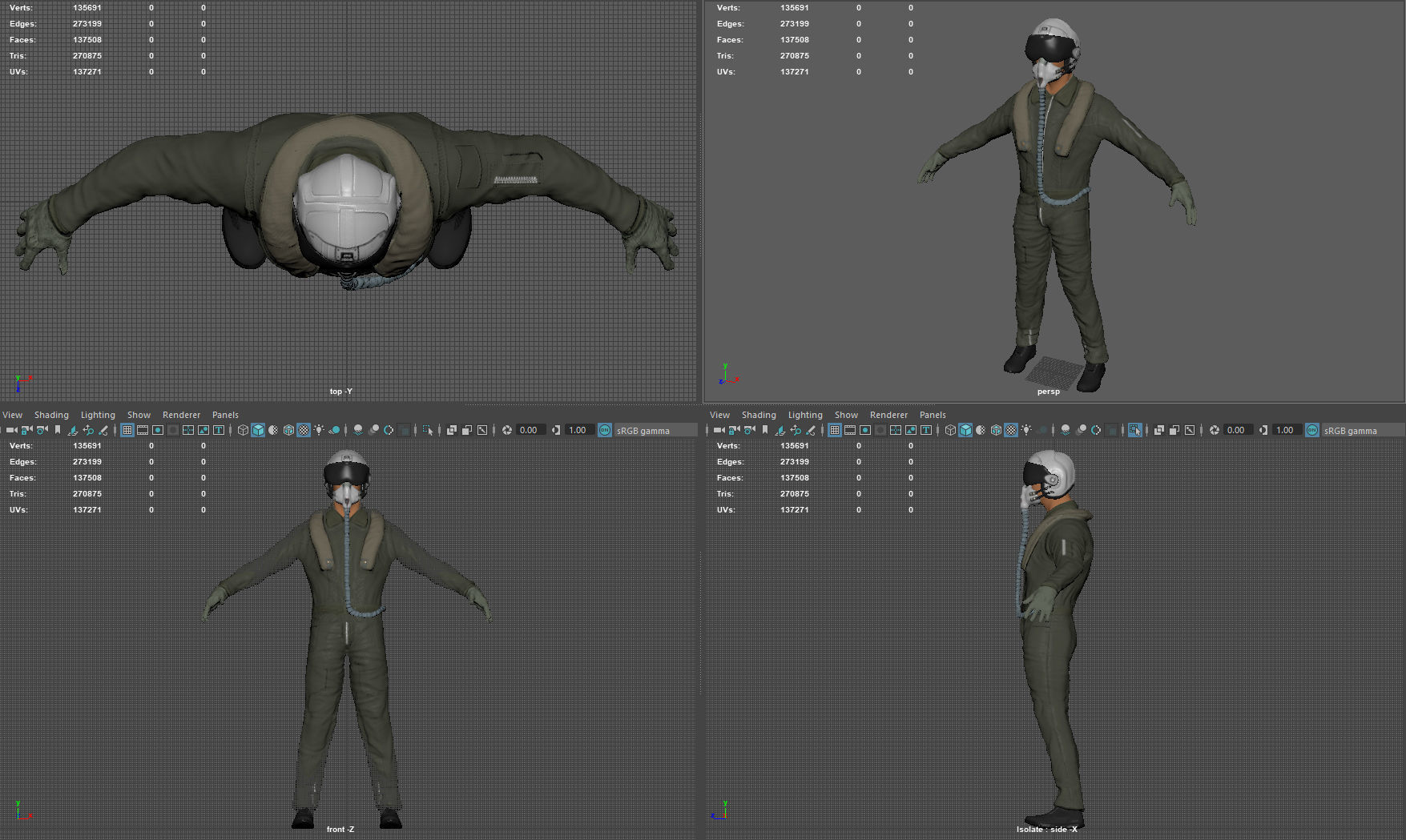Toggle Motion Blur in front viewport toolbar

coord(373,430)
